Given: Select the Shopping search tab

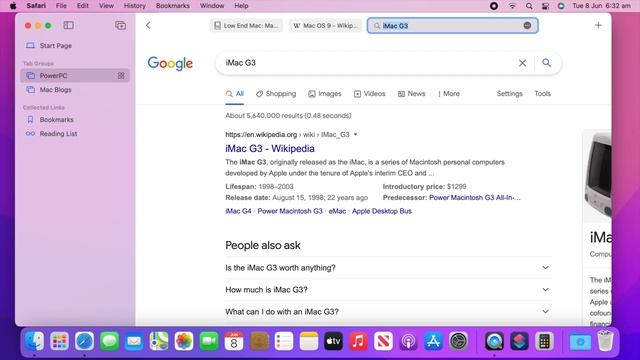Looking at the screenshot, I should [x=276, y=93].
